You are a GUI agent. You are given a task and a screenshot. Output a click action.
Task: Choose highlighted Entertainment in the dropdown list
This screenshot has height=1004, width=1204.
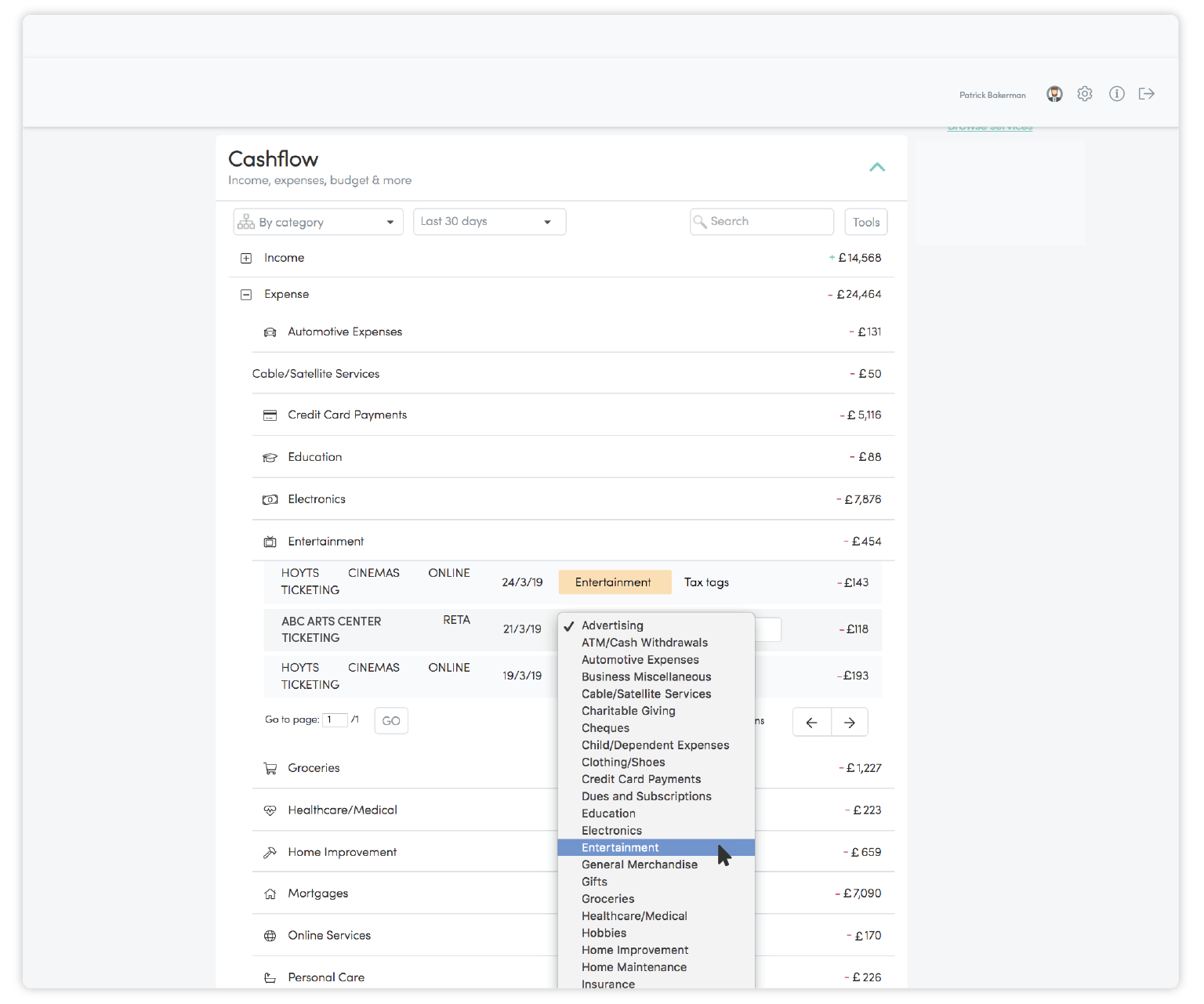(656, 848)
